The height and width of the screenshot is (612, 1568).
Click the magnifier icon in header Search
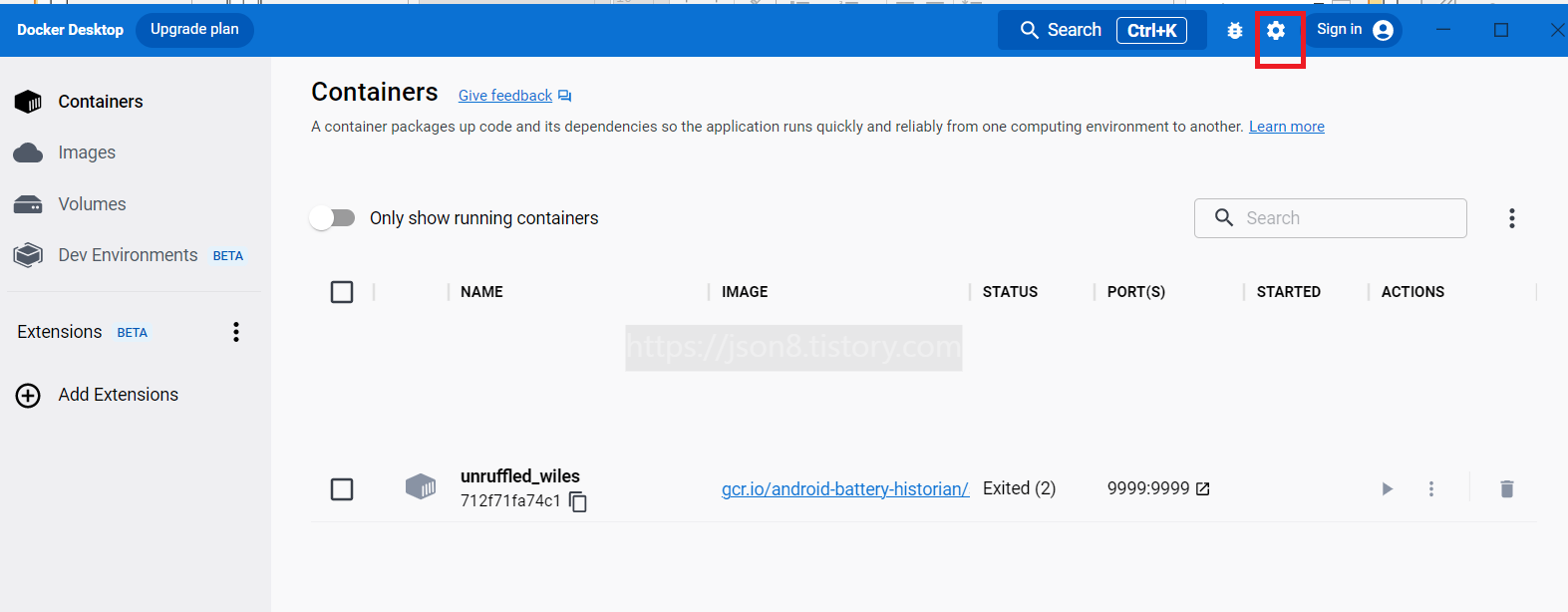[1030, 30]
